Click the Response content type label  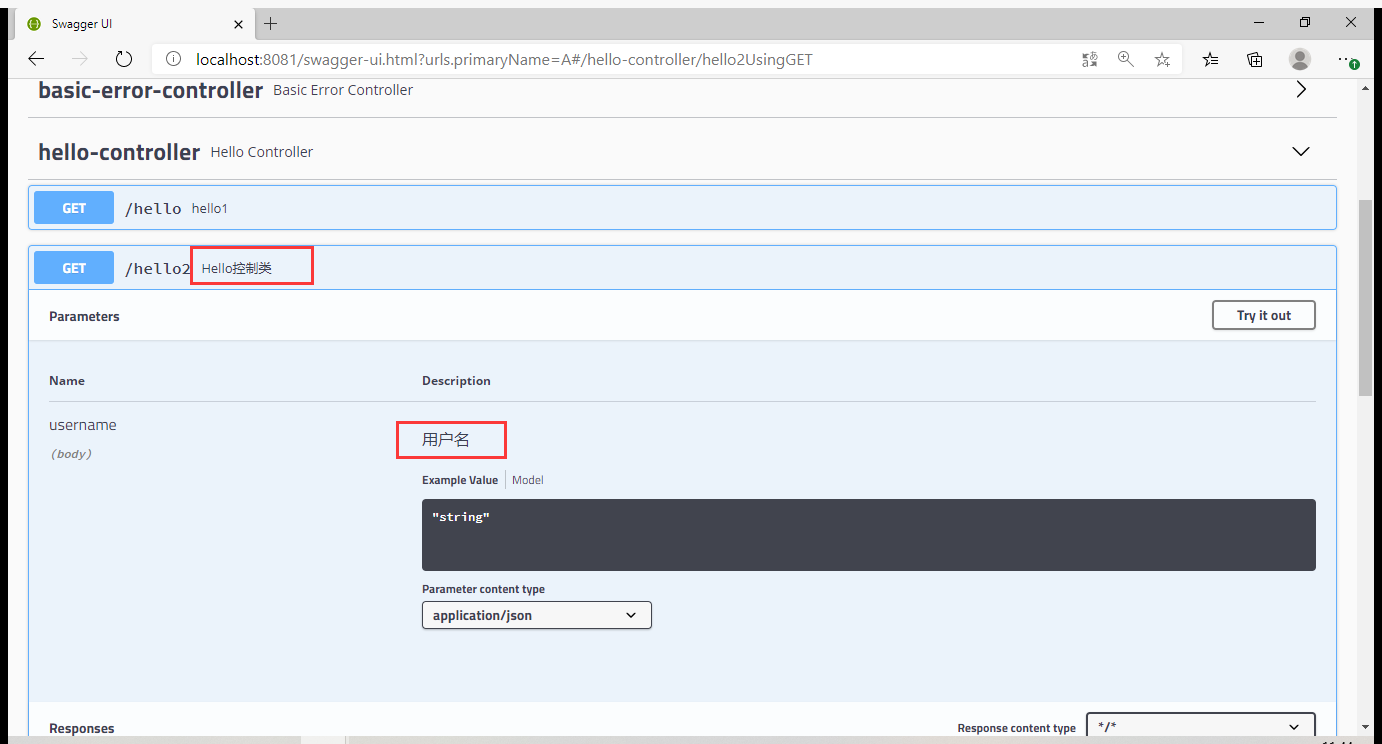(x=1016, y=728)
